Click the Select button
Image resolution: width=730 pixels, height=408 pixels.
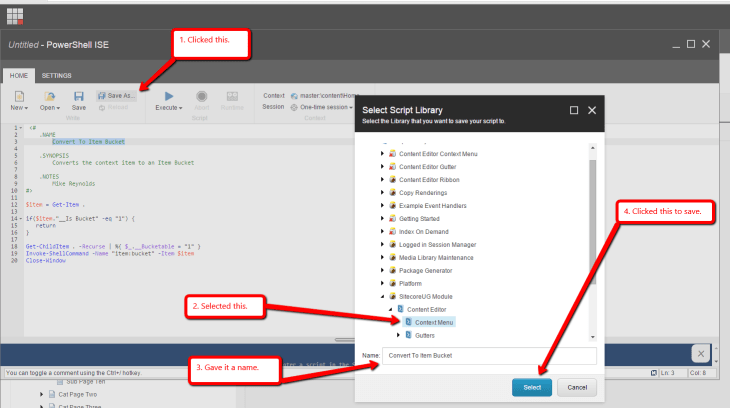pyautogui.click(x=532, y=388)
